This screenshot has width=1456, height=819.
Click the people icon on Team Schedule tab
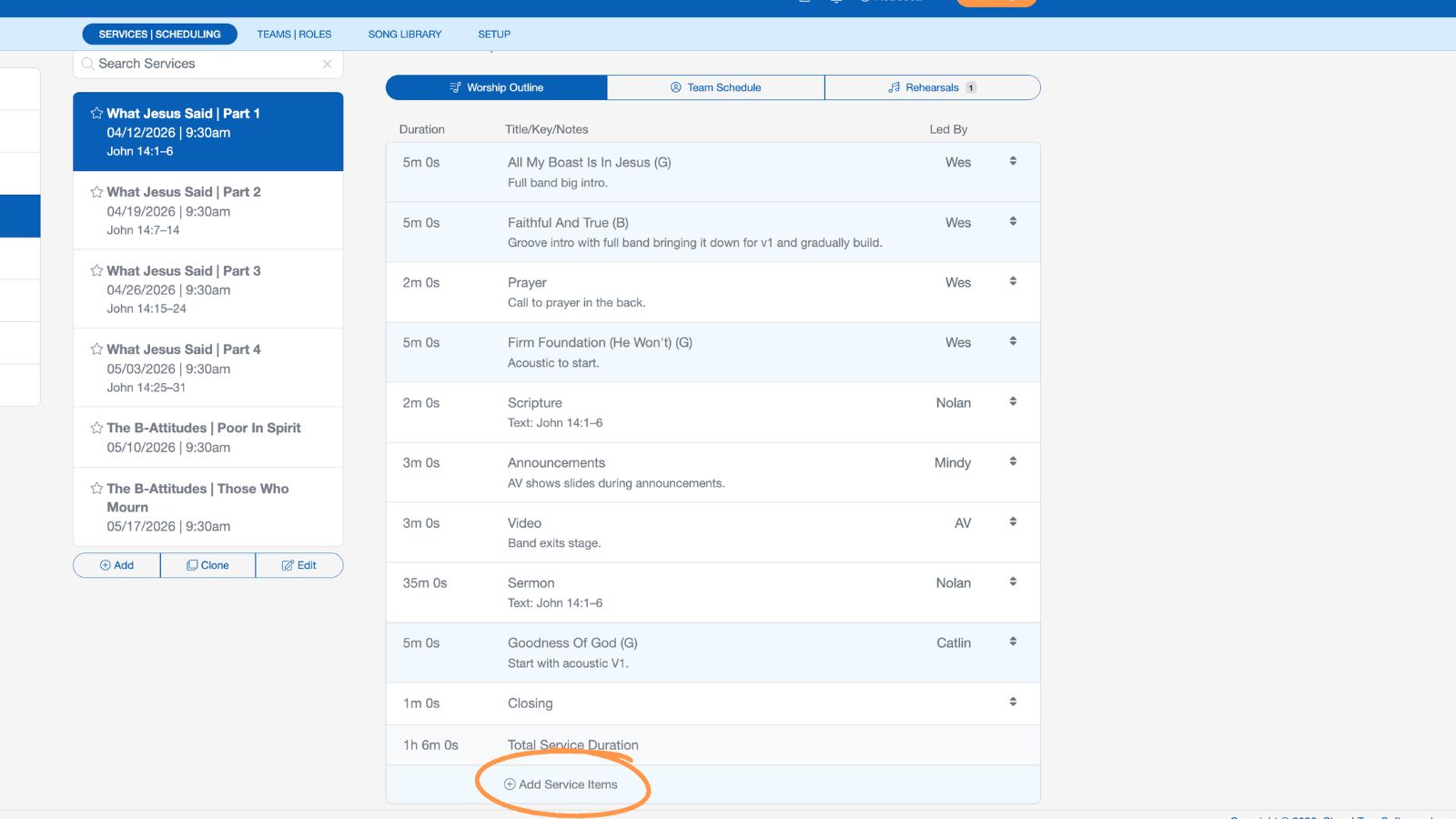[x=675, y=87]
